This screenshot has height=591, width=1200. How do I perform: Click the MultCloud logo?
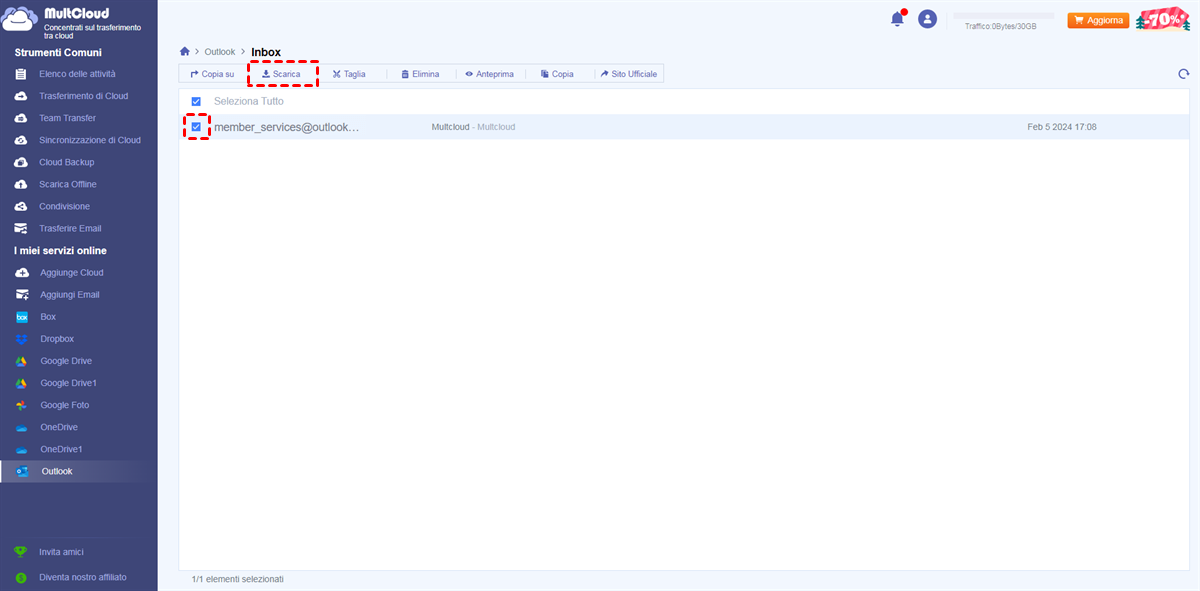pyautogui.click(x=70, y=21)
